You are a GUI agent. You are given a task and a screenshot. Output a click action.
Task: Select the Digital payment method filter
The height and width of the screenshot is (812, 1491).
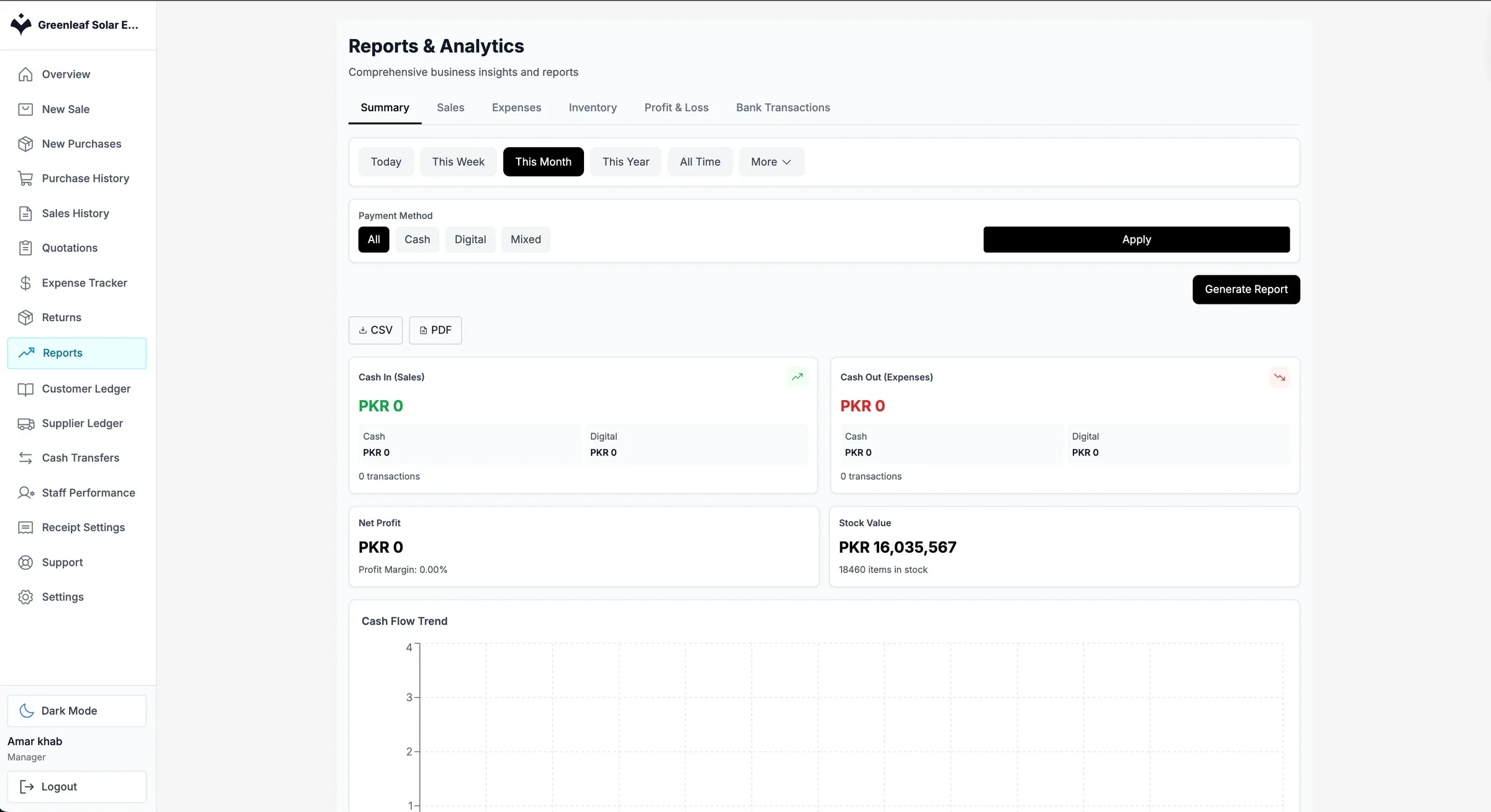pyautogui.click(x=470, y=240)
